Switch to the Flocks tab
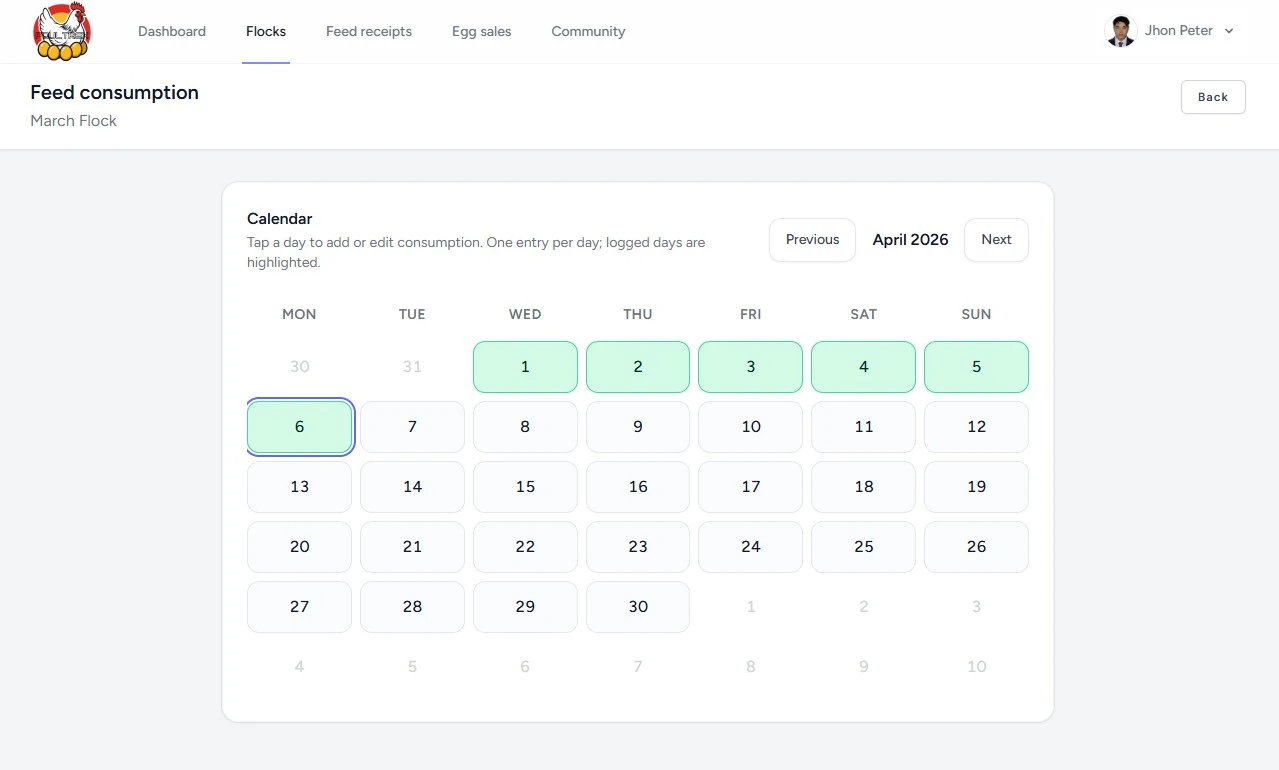Image resolution: width=1279 pixels, height=770 pixels. point(265,31)
